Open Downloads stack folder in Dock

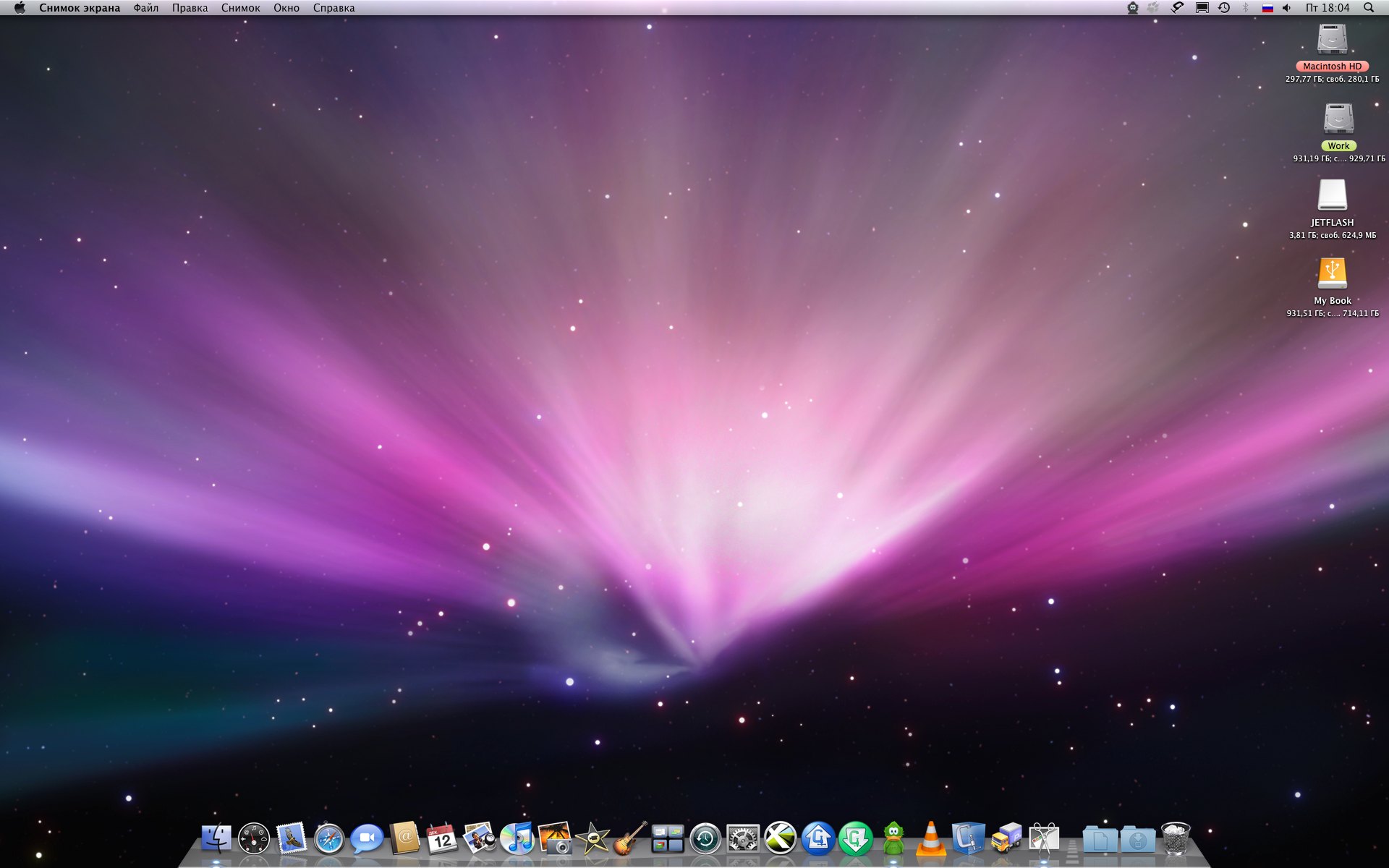1137,839
